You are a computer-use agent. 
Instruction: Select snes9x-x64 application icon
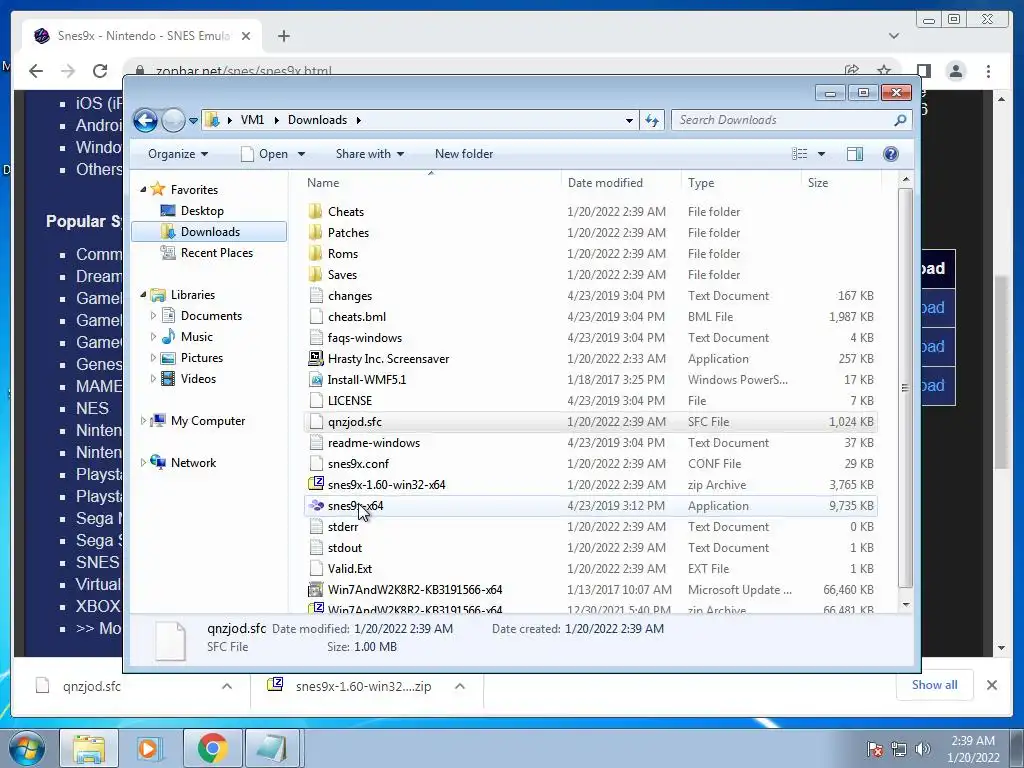click(x=315, y=505)
